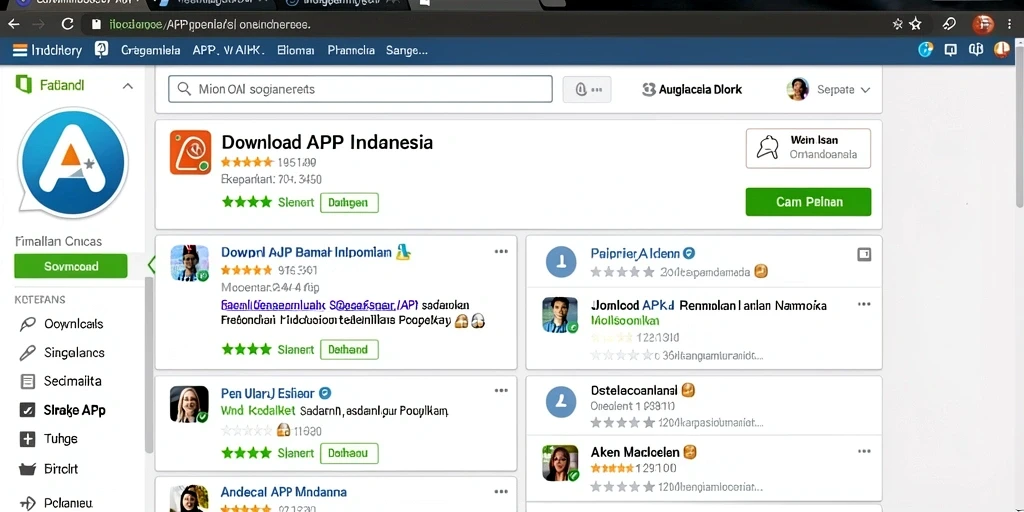
Task: Open Dstelacoanlanal link
Action: (633, 391)
